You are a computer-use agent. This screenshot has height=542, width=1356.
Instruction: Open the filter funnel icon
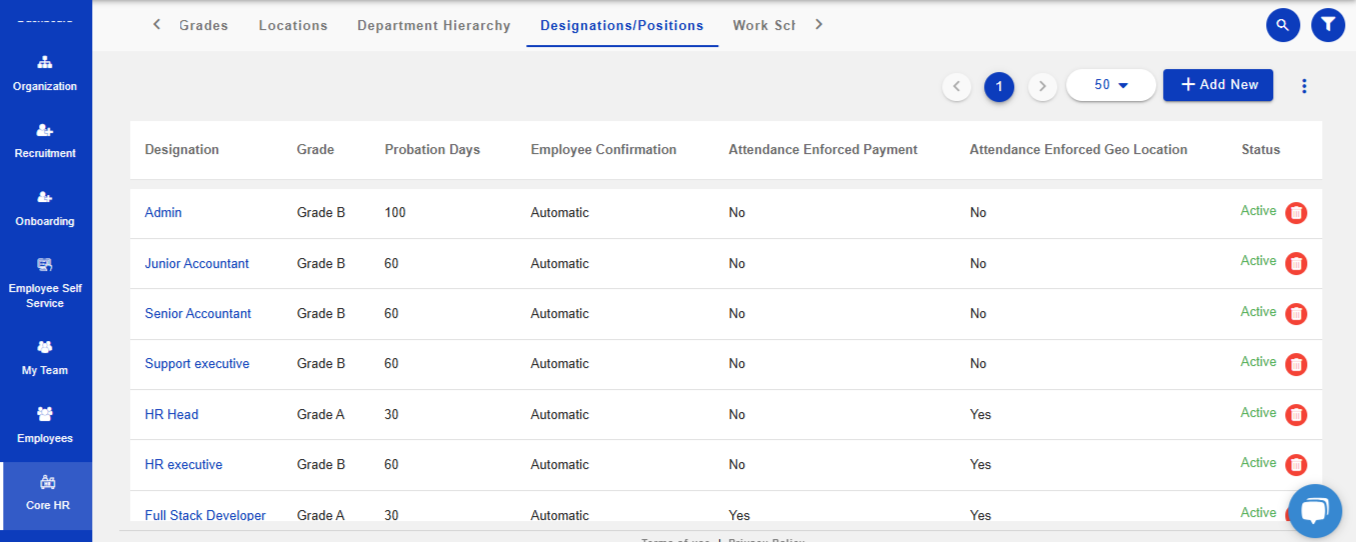(x=1327, y=25)
